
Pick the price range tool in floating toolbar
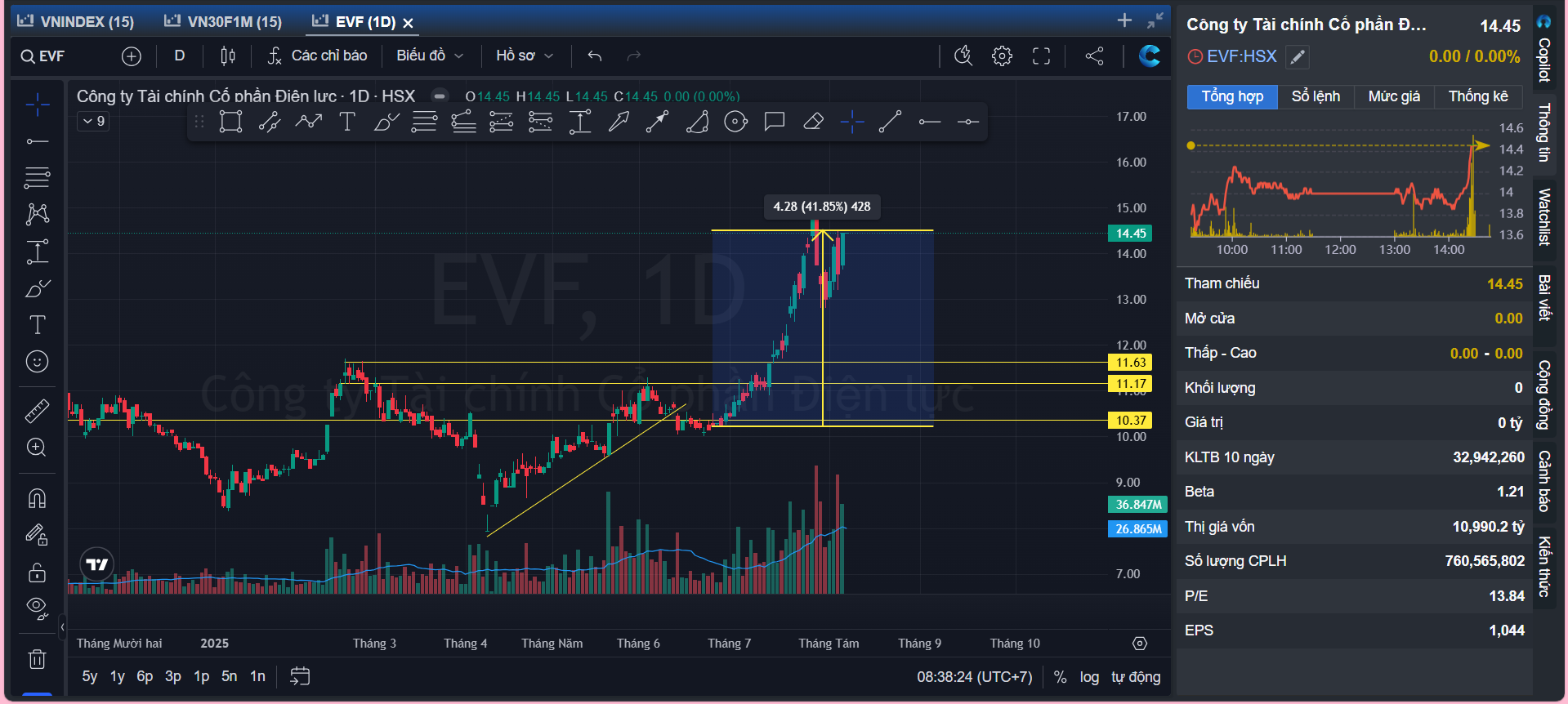click(x=580, y=123)
